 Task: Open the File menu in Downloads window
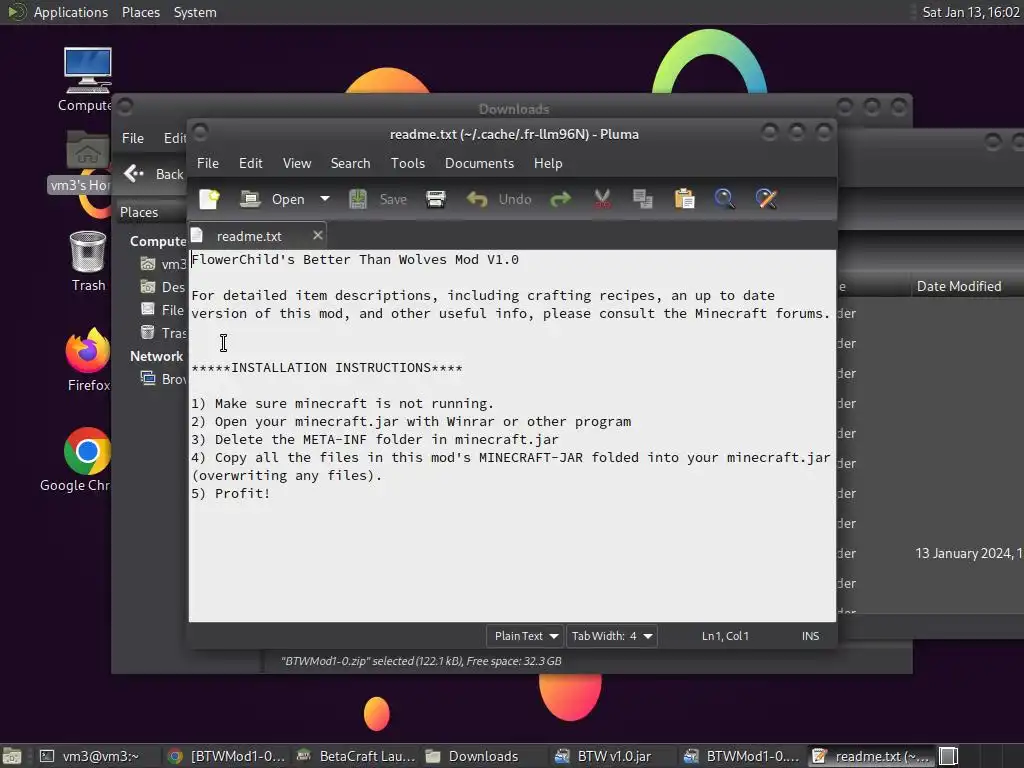(x=133, y=138)
